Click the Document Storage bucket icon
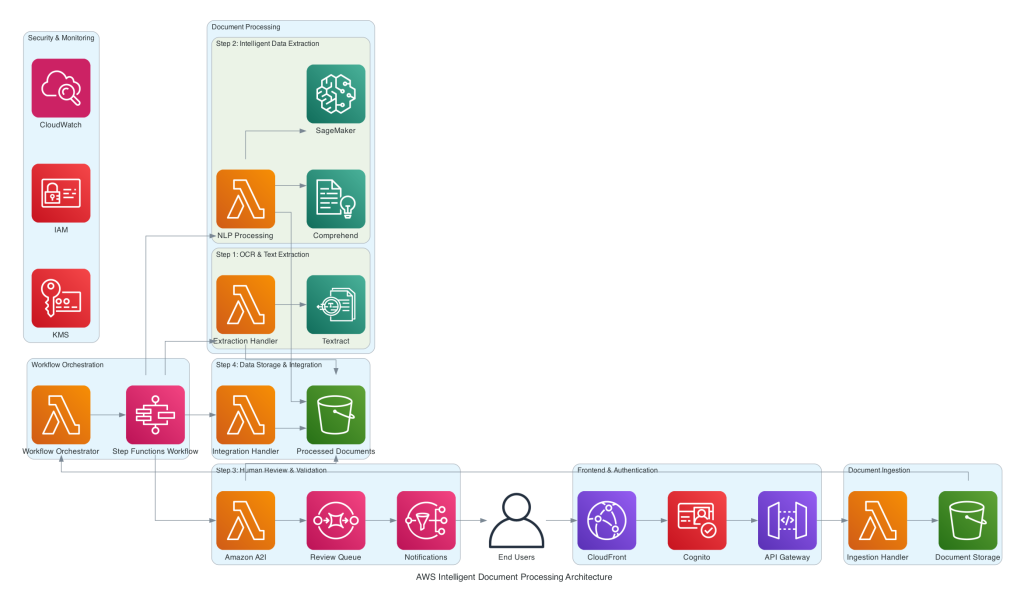This screenshot has height=593, width=1024. click(x=968, y=521)
